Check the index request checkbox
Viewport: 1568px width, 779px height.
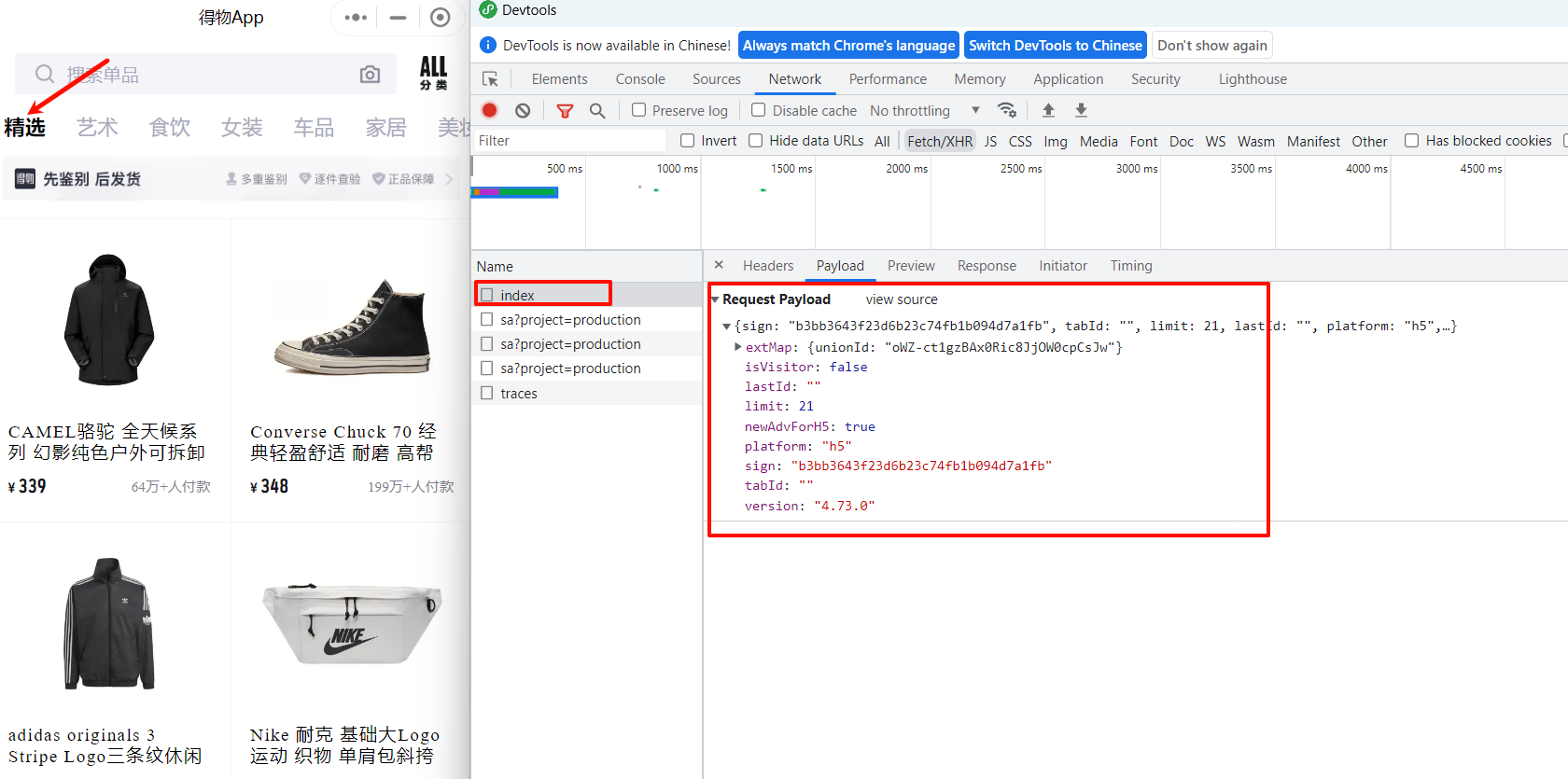coord(487,295)
